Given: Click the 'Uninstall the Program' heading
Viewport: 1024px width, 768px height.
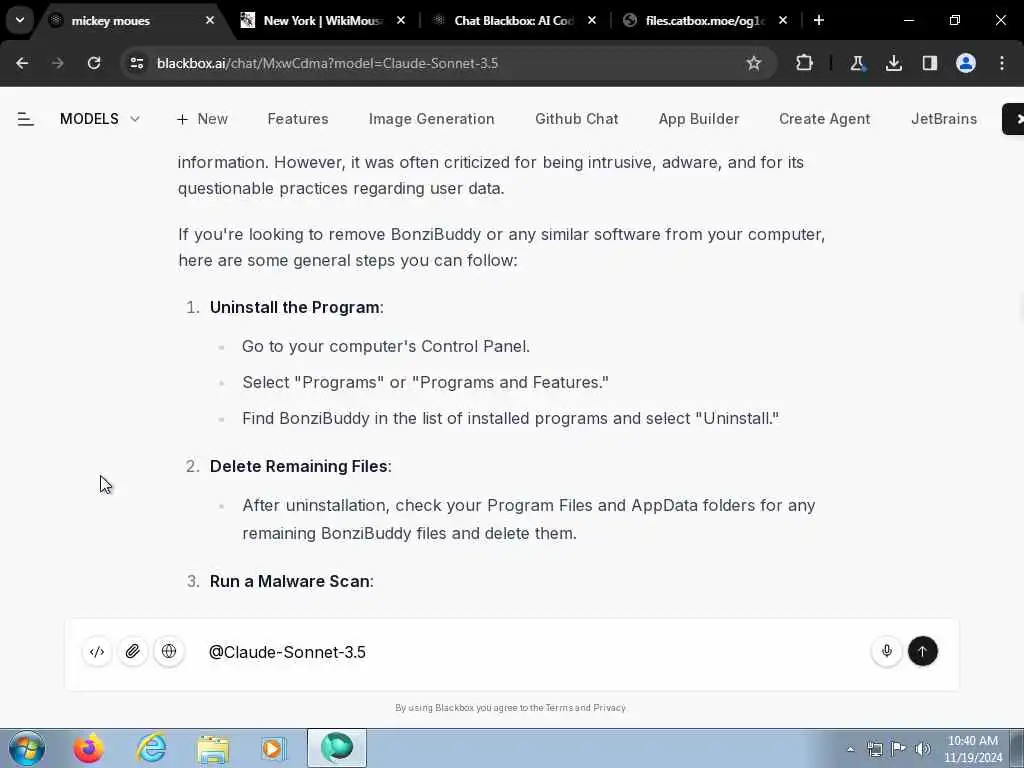Looking at the screenshot, I should pos(295,307).
